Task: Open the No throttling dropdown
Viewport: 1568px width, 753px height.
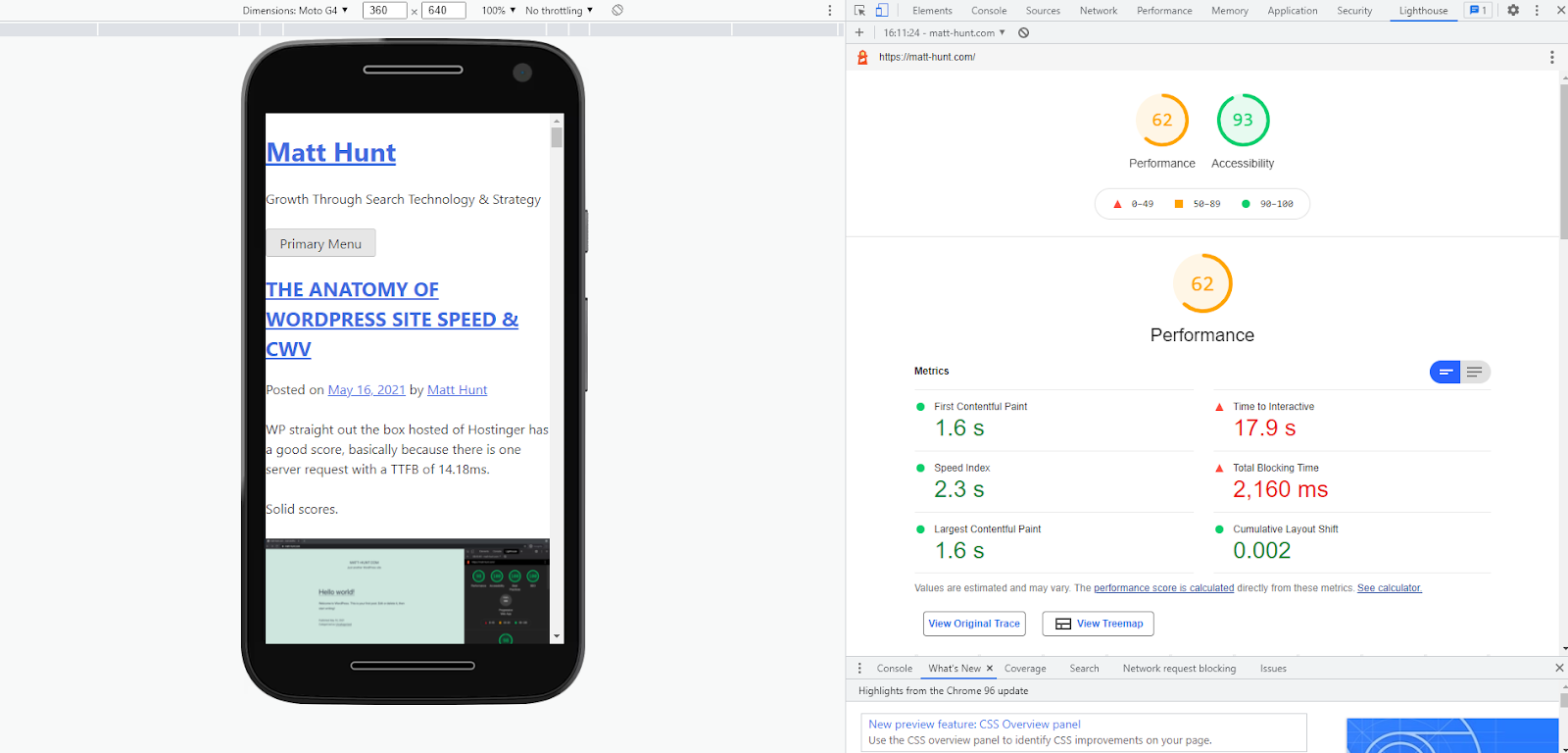Action: tap(559, 10)
